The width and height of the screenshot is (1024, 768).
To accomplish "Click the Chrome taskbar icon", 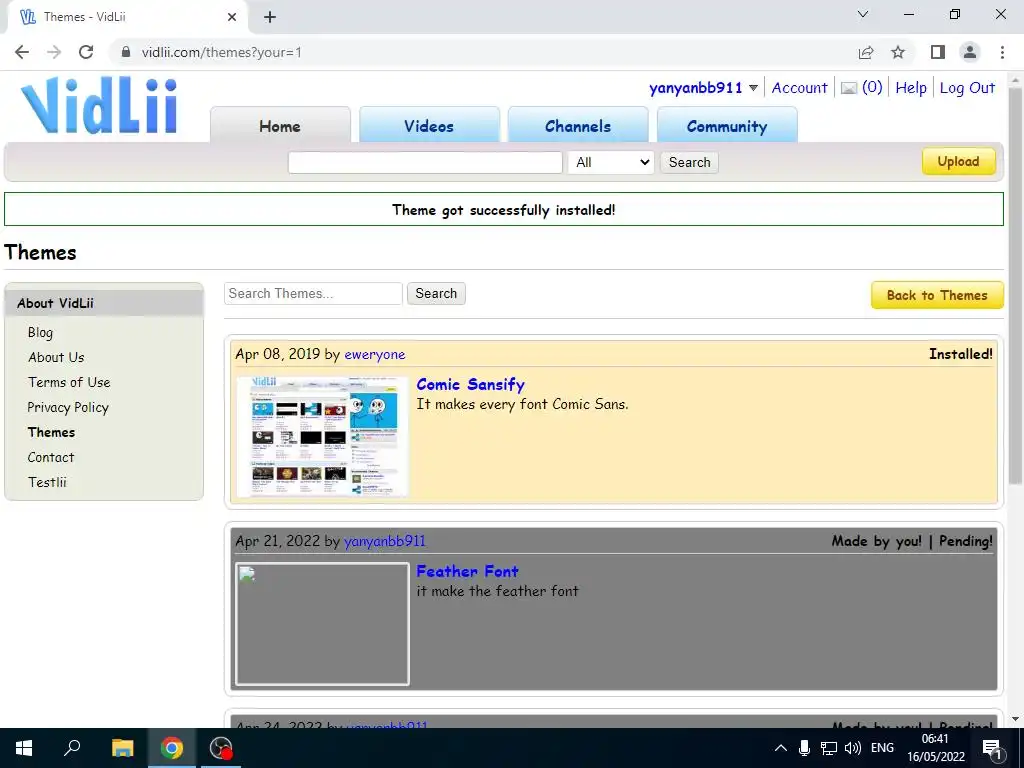I will pos(172,748).
